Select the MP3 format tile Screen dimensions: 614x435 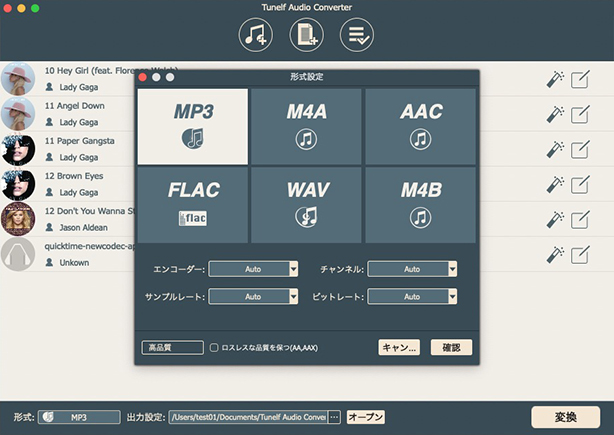pyautogui.click(x=193, y=126)
